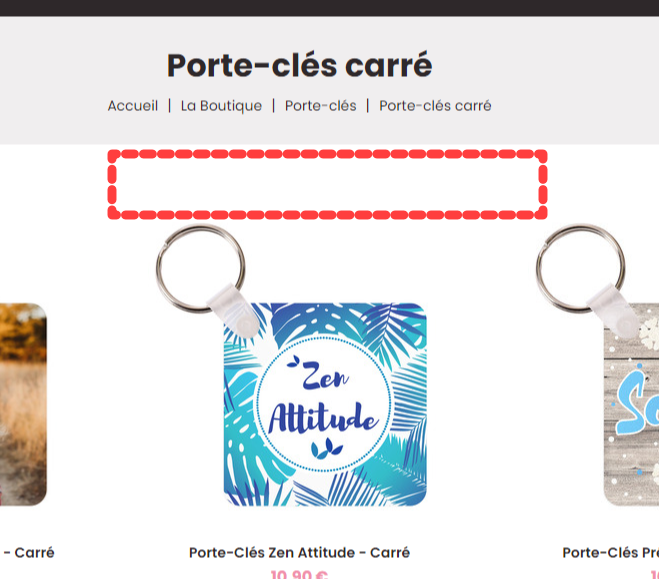Click the white snowflake on the wooden keychain

point(651,333)
